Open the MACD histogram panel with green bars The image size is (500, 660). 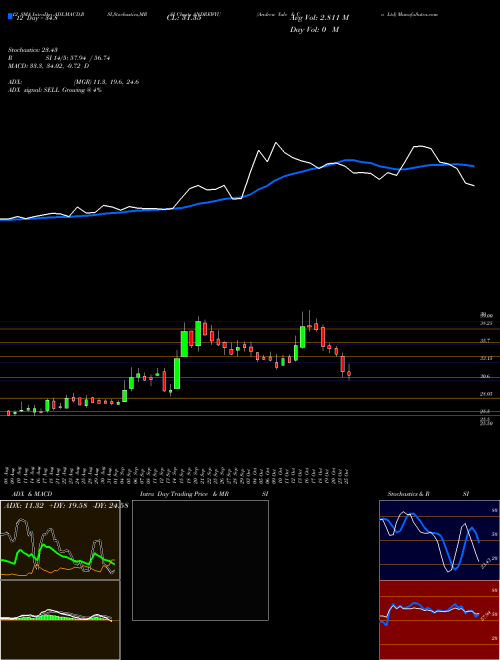(x=60, y=620)
